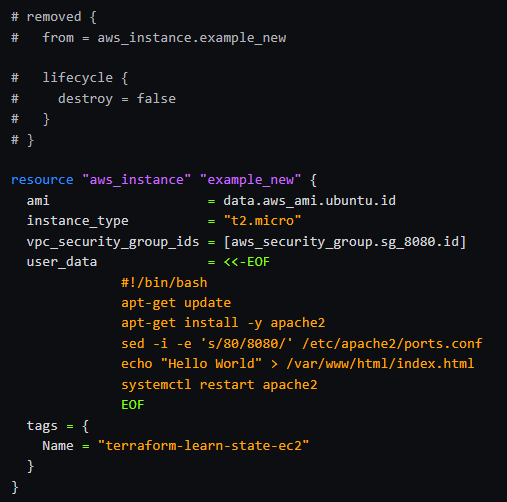Click the value "data.aws_ami.ubuntu.id"
Screen dimensions: 507x502
(309, 201)
